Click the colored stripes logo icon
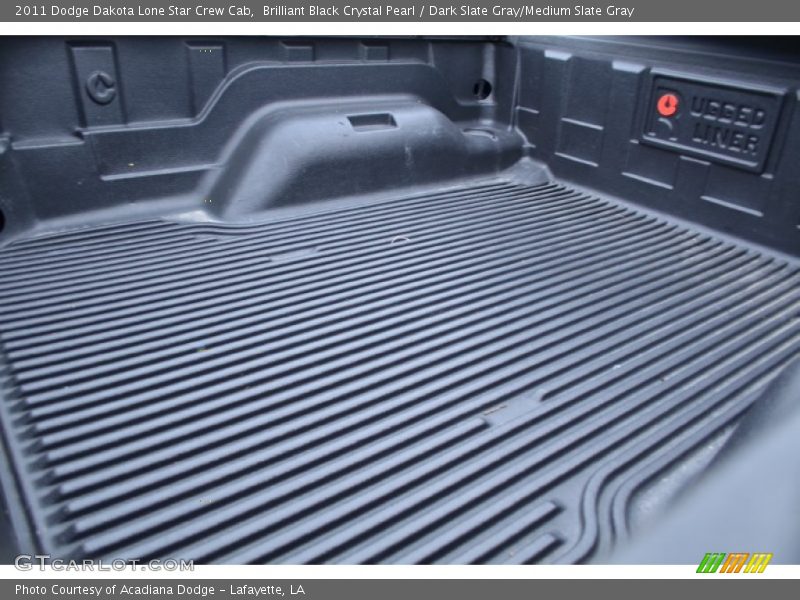Image resolution: width=800 pixels, height=600 pixels. point(734,563)
